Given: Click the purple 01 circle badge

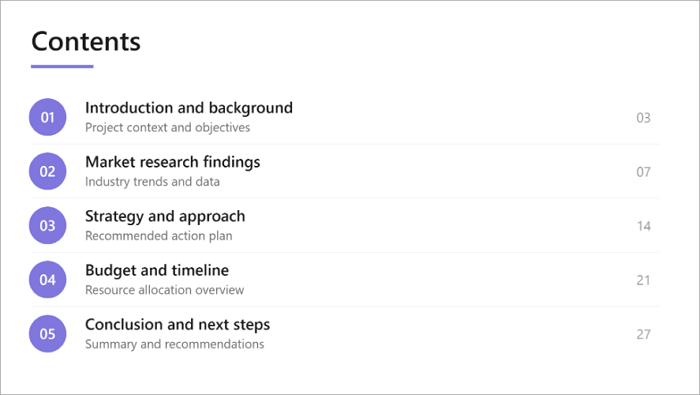Looking at the screenshot, I should tap(48, 117).
